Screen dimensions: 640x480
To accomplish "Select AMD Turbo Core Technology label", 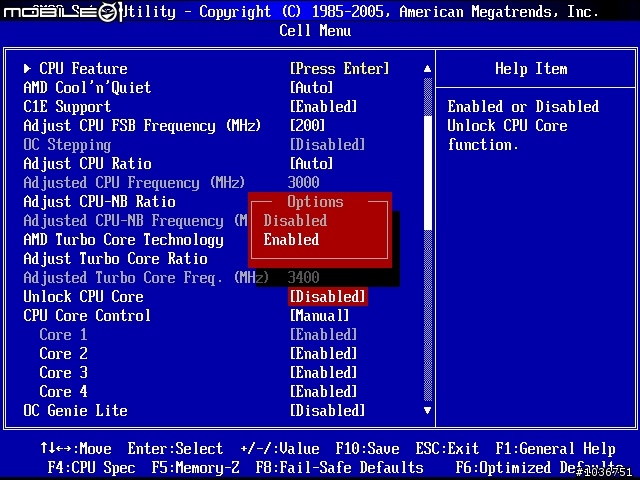I will coord(124,240).
